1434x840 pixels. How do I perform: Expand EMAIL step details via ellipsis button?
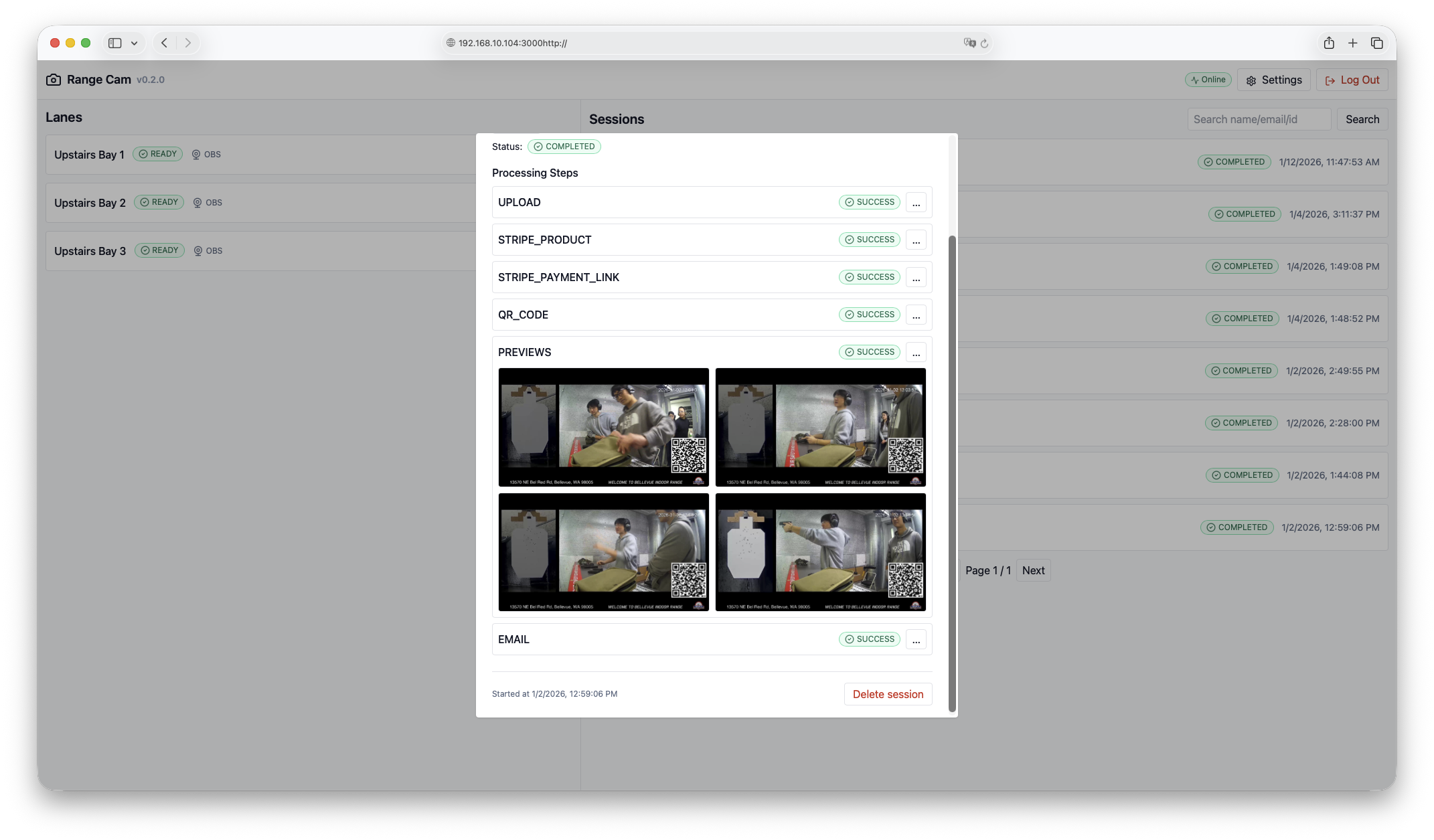[x=916, y=639]
